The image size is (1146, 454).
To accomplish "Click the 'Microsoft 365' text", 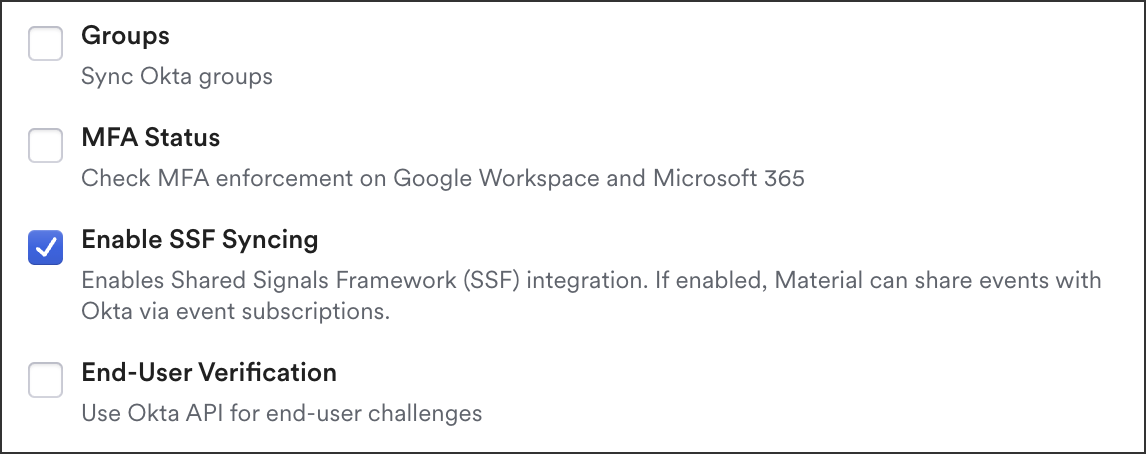I will [729, 178].
